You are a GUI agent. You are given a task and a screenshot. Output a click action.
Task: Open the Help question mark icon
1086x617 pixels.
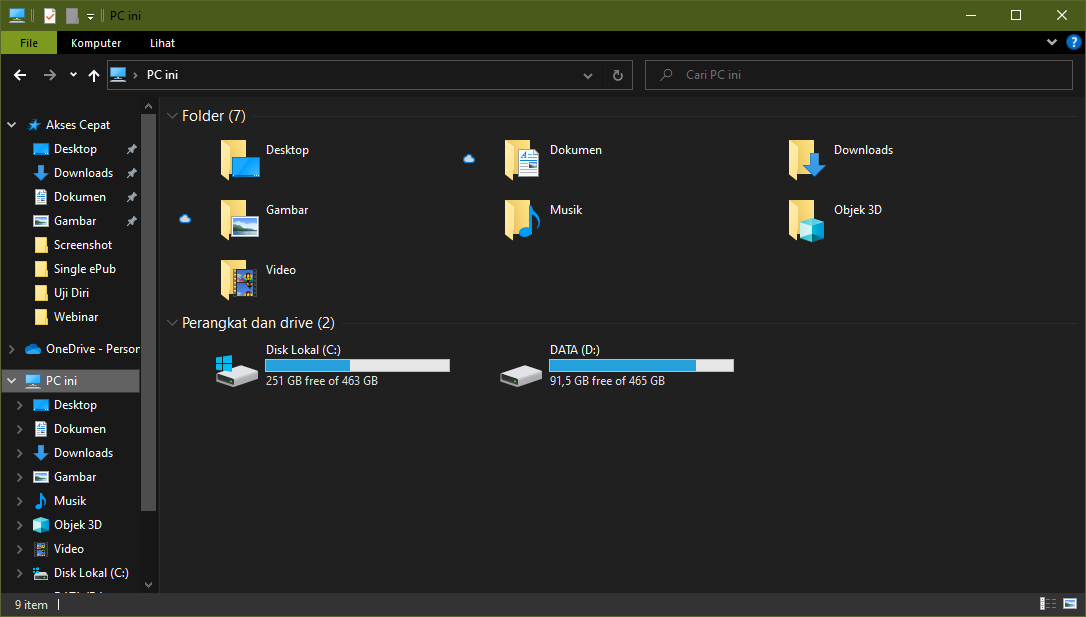coord(1073,42)
